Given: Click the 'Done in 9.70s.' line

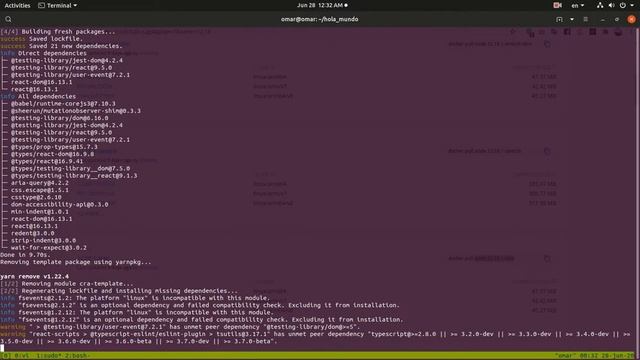Looking at the screenshot, I should tap(25, 255).
